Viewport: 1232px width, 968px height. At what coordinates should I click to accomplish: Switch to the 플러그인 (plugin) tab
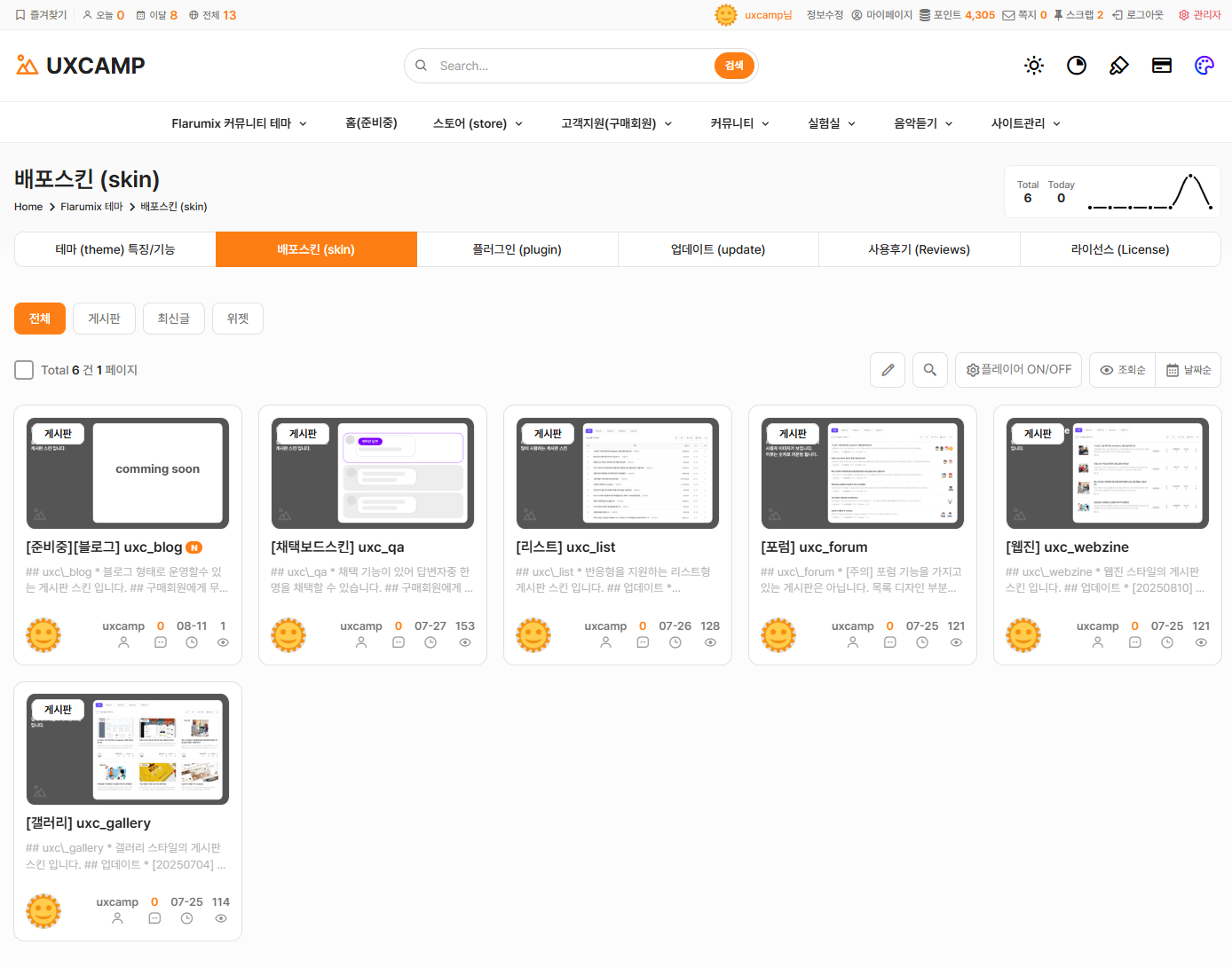(x=517, y=249)
